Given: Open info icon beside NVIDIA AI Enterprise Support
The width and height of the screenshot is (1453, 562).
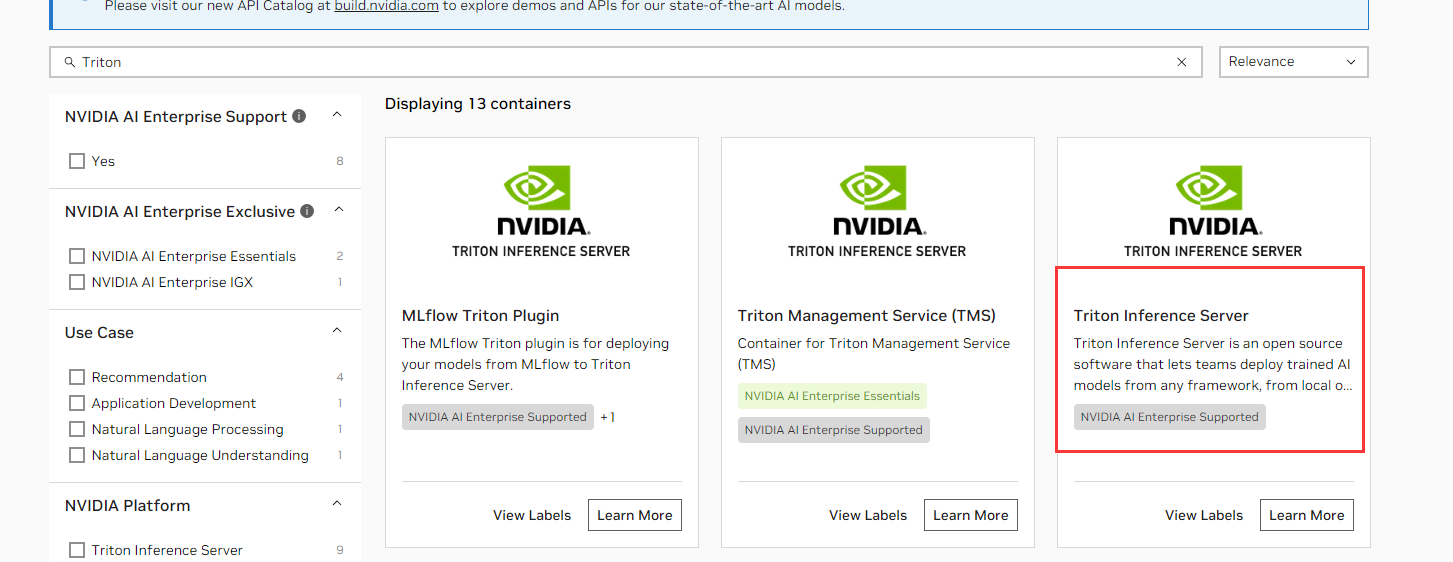Looking at the screenshot, I should point(299,116).
